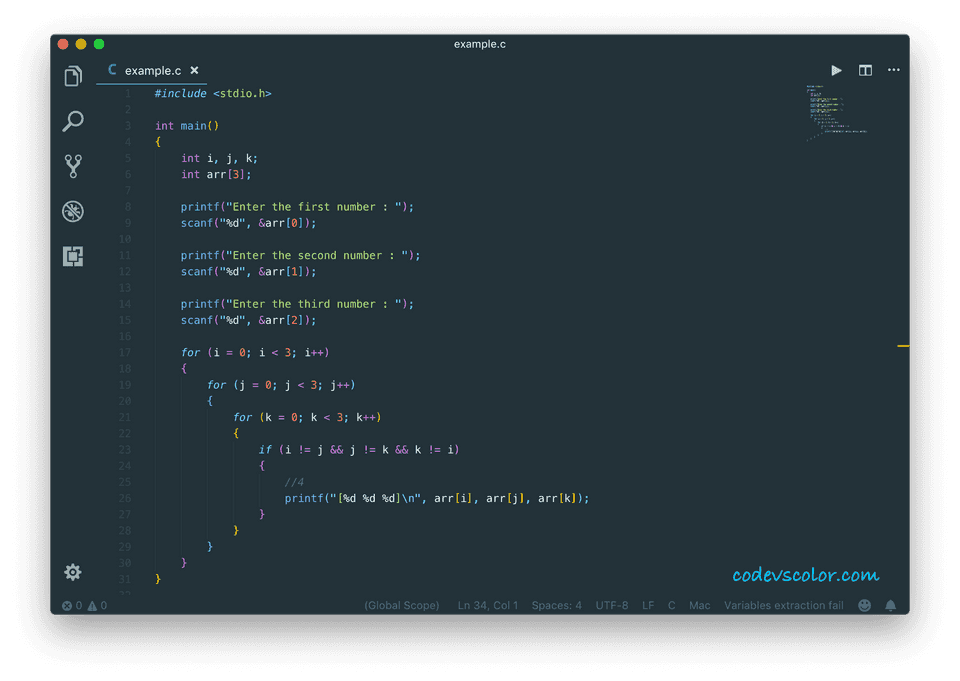This screenshot has height=681, width=960.
Task: Split the editor using the split icon
Action: pyautogui.click(x=865, y=70)
